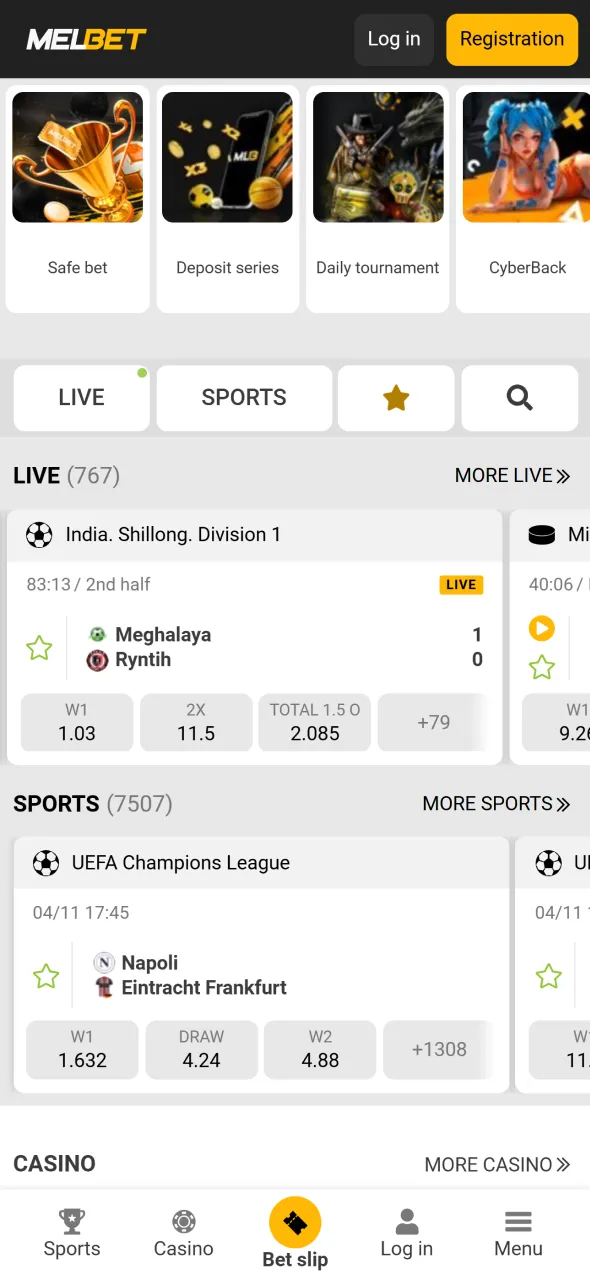
Task: Open MORE SPORTS via its chevron
Action: point(563,803)
